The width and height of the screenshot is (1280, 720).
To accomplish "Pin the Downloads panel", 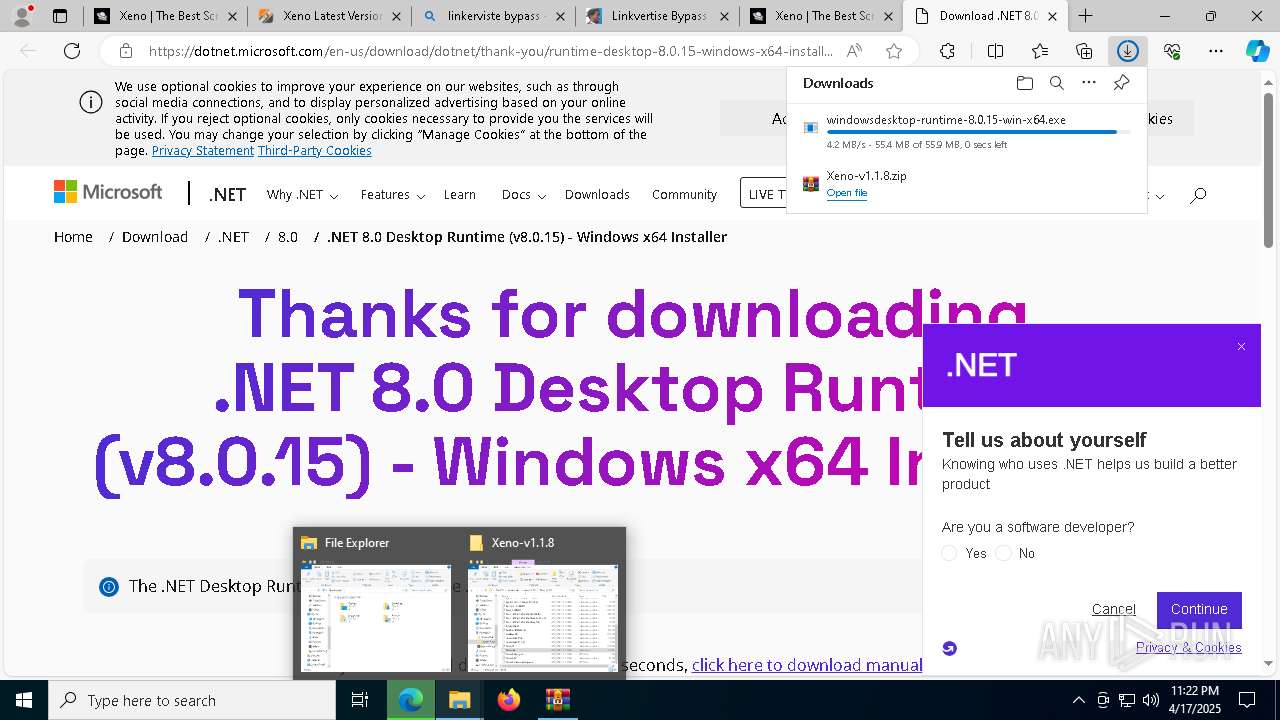I will [x=1121, y=83].
